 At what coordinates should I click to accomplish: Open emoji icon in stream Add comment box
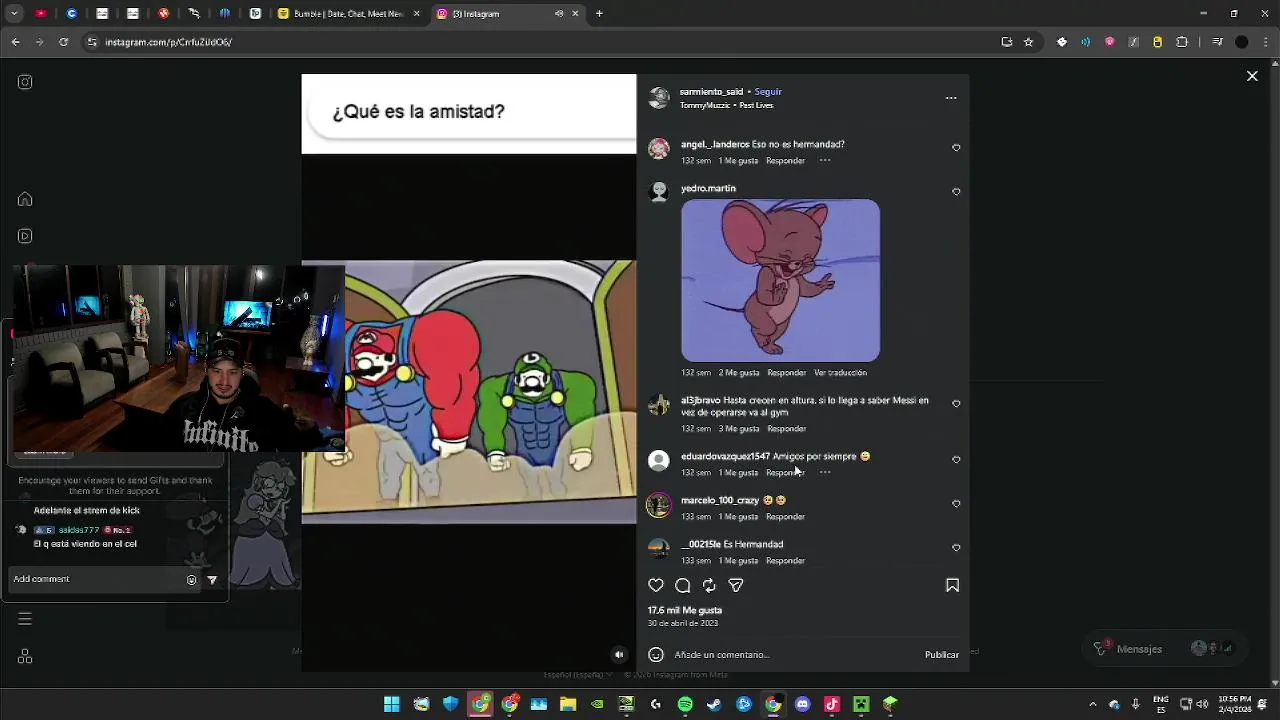pyautogui.click(x=192, y=580)
